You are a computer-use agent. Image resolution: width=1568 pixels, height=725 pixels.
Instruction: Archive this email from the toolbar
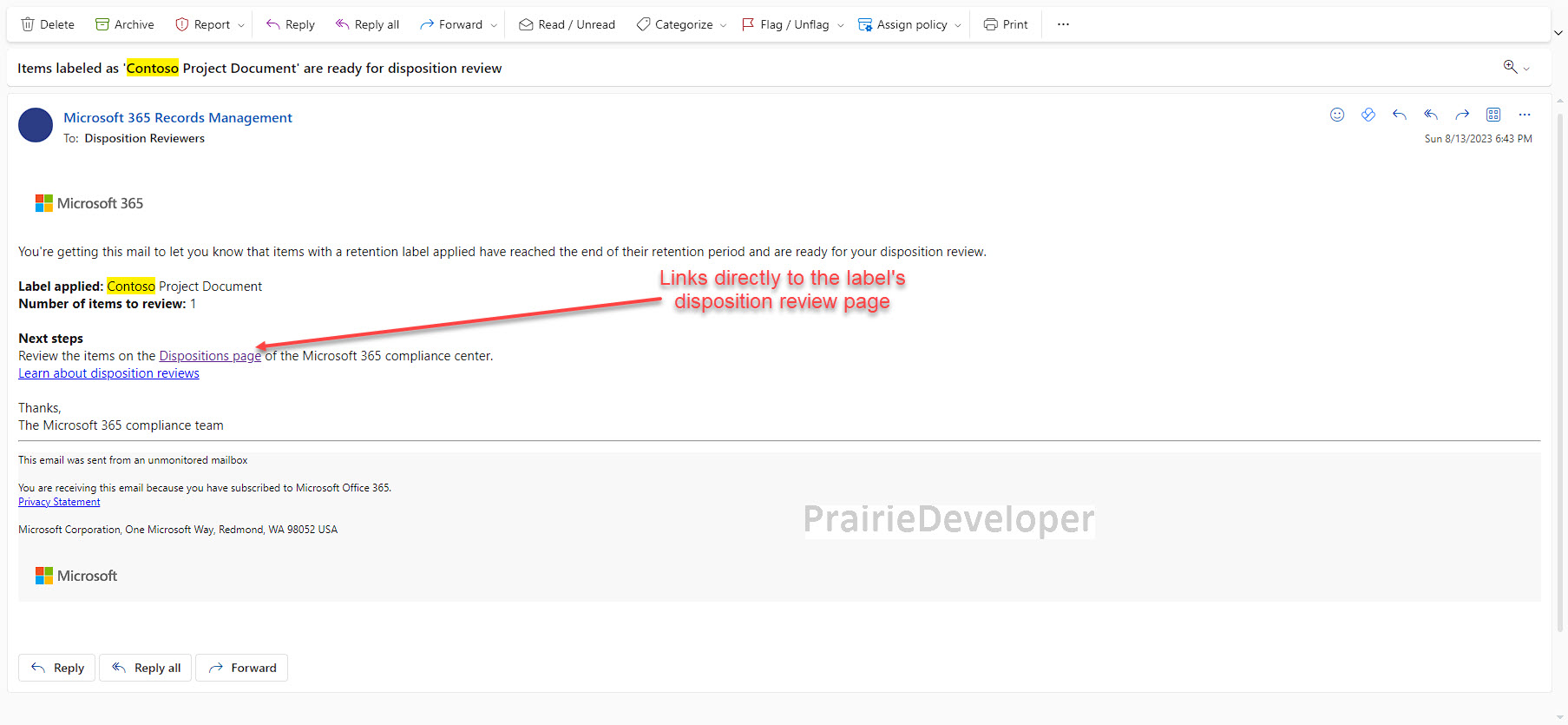(x=124, y=24)
